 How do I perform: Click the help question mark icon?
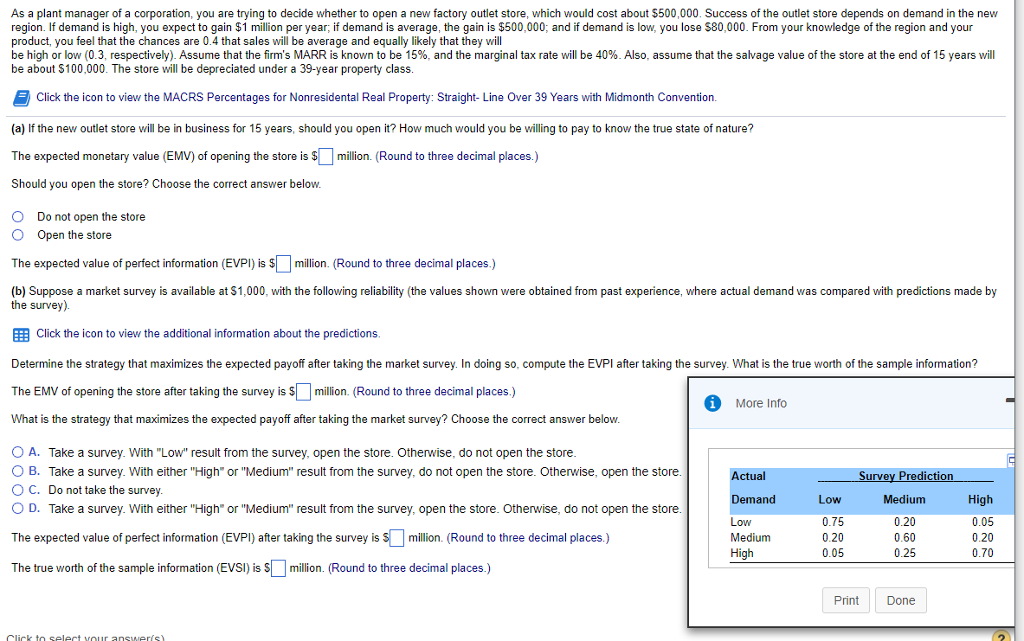[x=1001, y=636]
